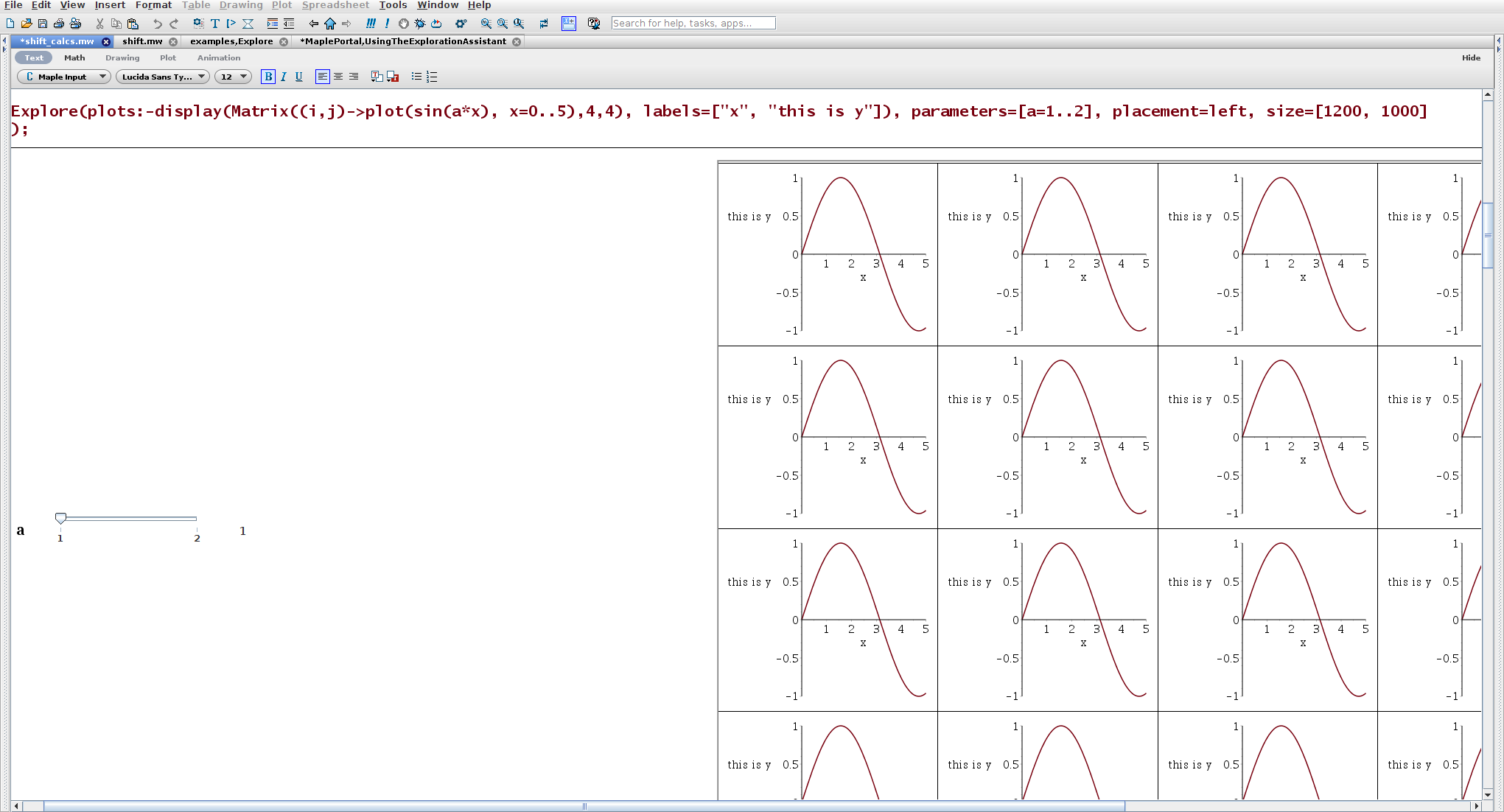Viewport: 1504px width, 812px height.
Task: Close the shift_calcs.mw tab
Action: [106, 42]
